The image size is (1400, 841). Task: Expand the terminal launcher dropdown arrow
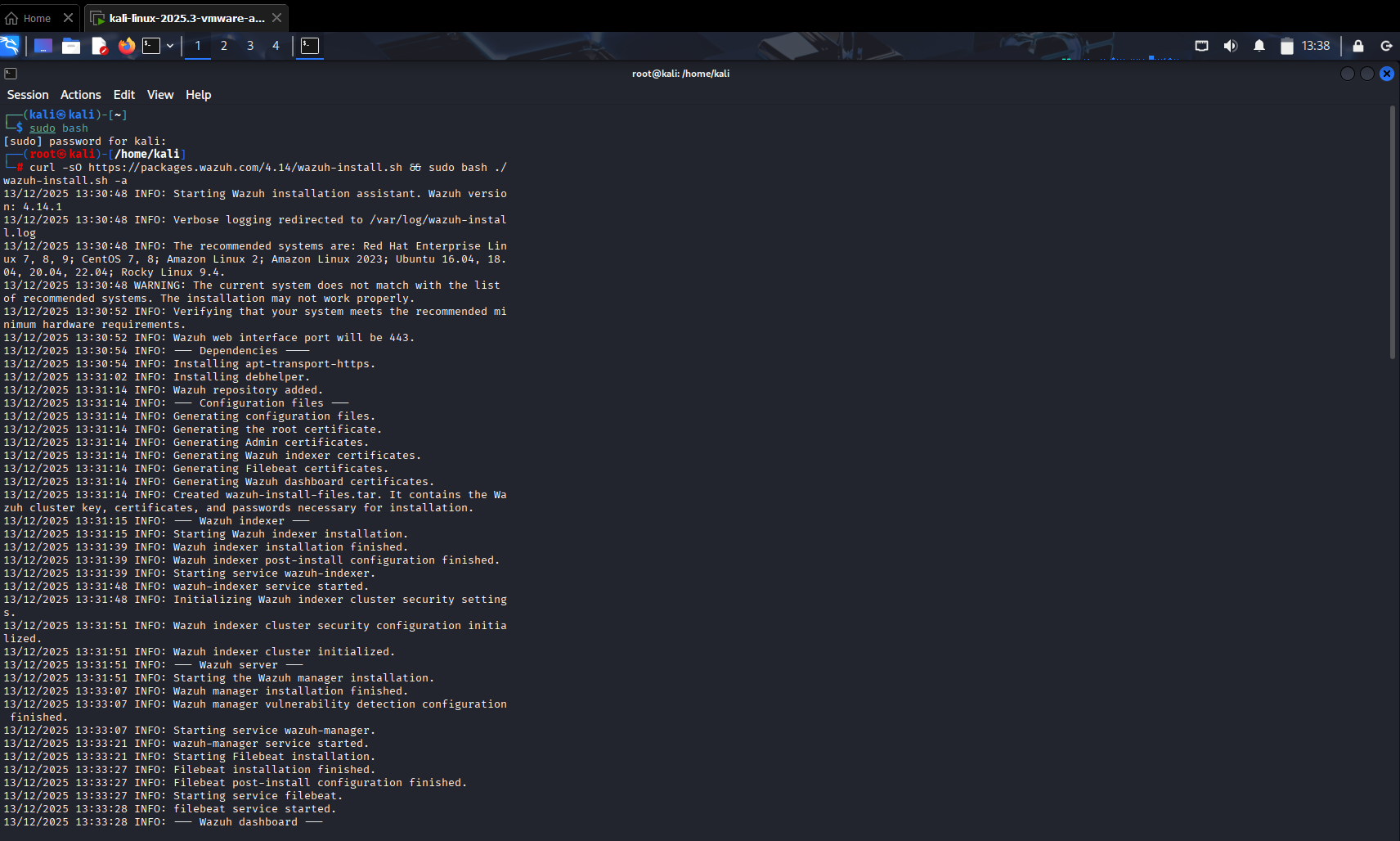coord(170,46)
